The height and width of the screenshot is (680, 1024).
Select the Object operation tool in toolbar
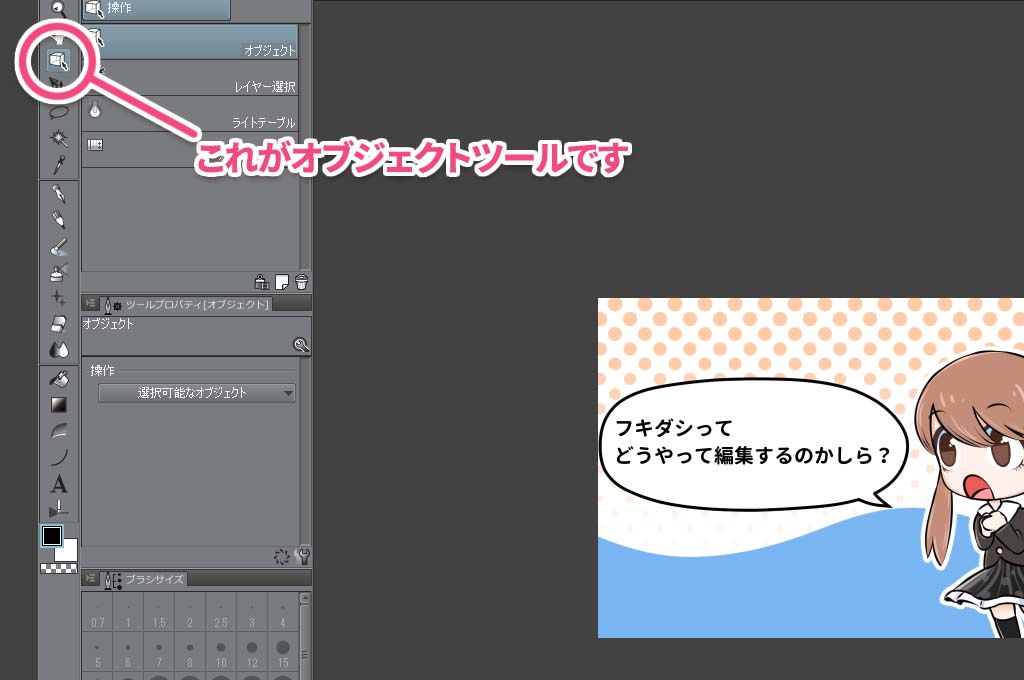[59, 62]
